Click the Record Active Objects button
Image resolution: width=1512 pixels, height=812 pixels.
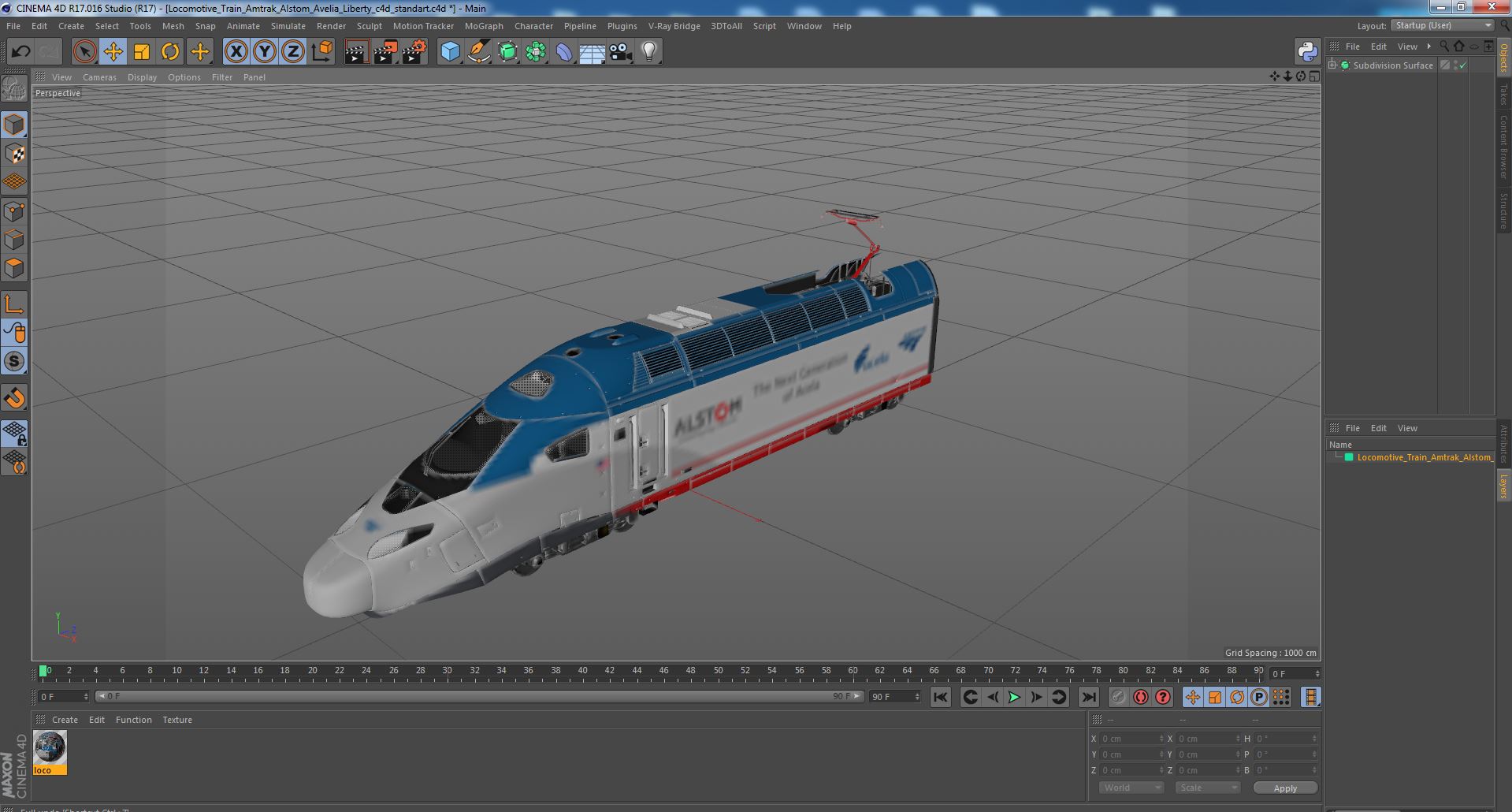pyautogui.click(x=1119, y=697)
